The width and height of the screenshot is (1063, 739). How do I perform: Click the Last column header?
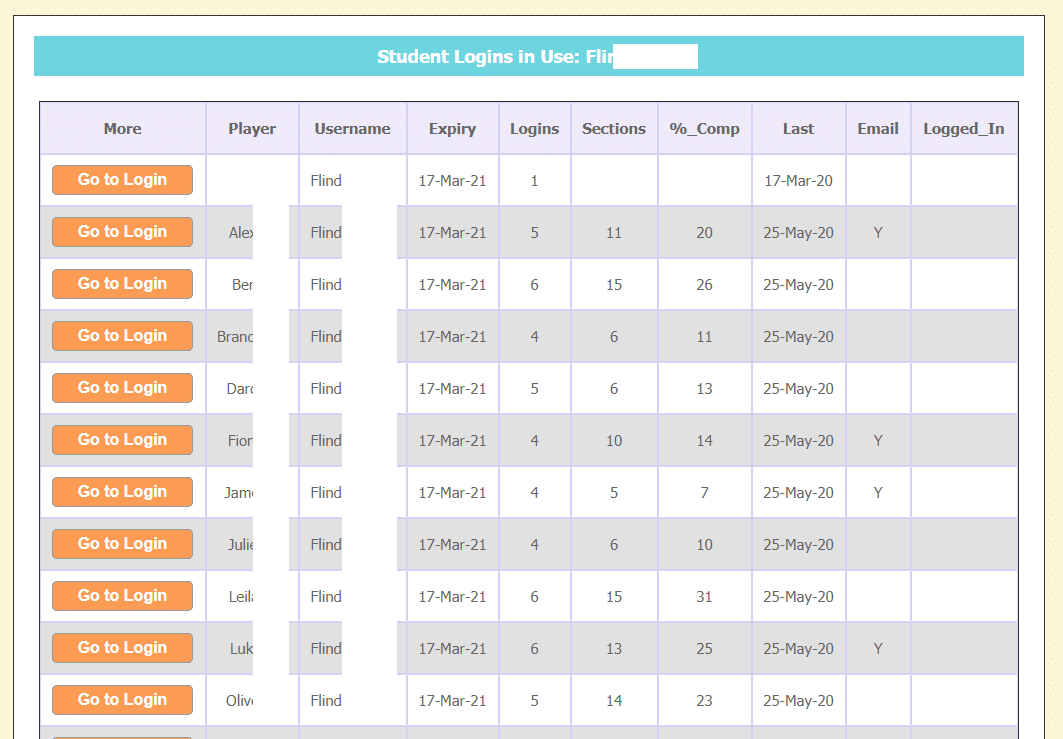(x=799, y=129)
